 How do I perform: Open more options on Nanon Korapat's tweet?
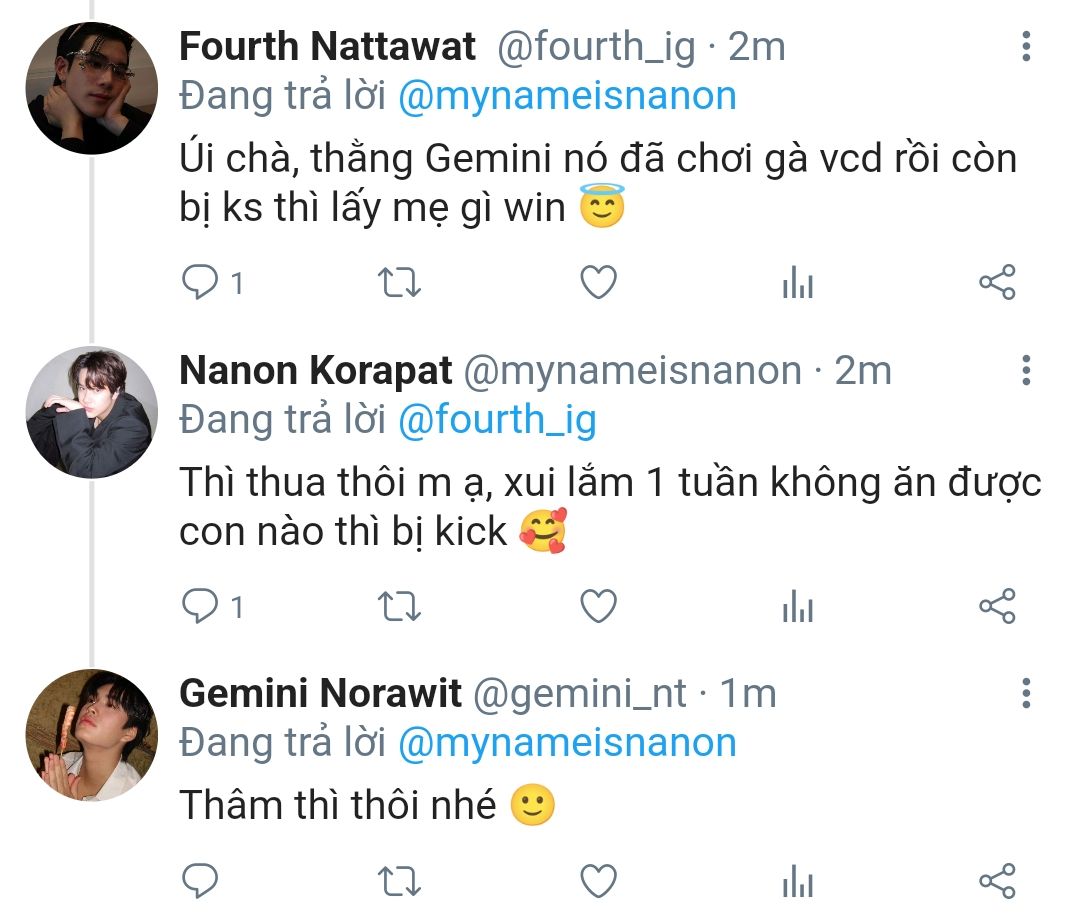[x=1026, y=370]
